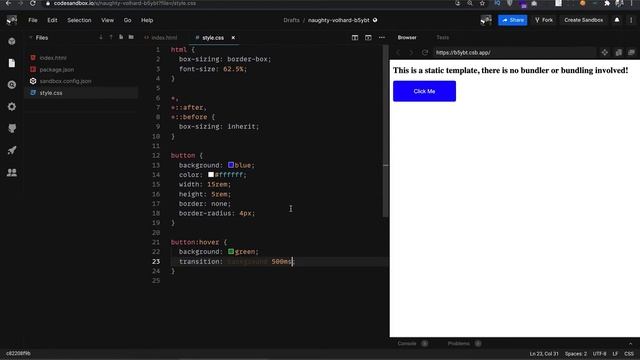Screen dimensions: 640x360
Task: Create a new folder from Files header
Action: [131, 37]
